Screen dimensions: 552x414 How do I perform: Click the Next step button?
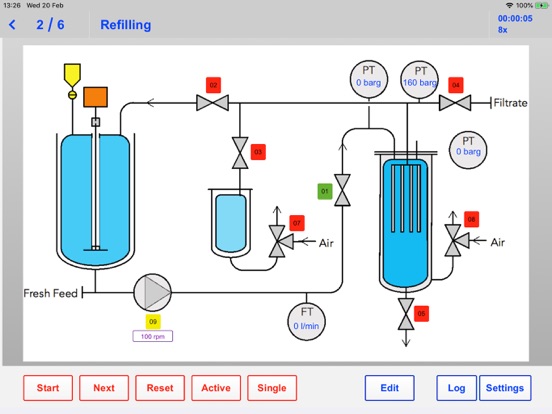pyautogui.click(x=104, y=388)
